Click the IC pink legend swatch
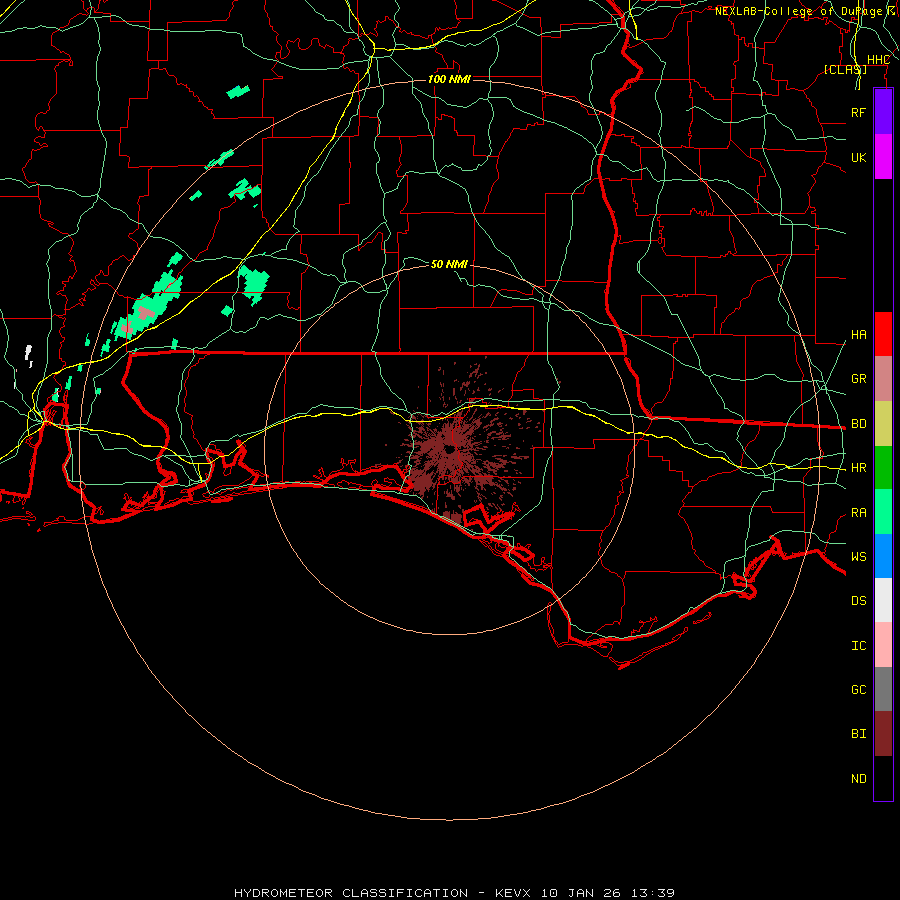Viewport: 900px width, 900px height. (883, 645)
